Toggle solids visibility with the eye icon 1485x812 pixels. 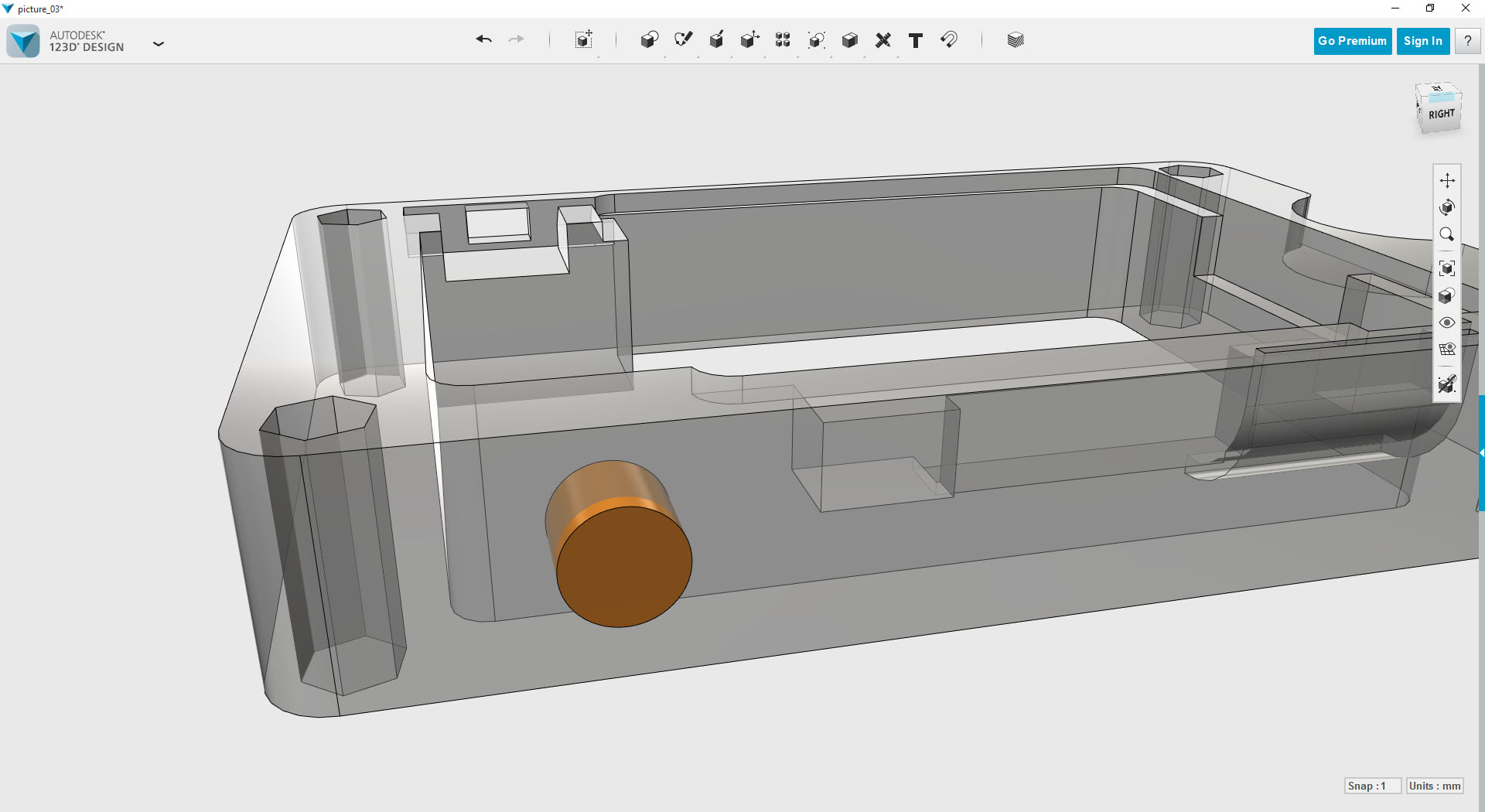1447,322
